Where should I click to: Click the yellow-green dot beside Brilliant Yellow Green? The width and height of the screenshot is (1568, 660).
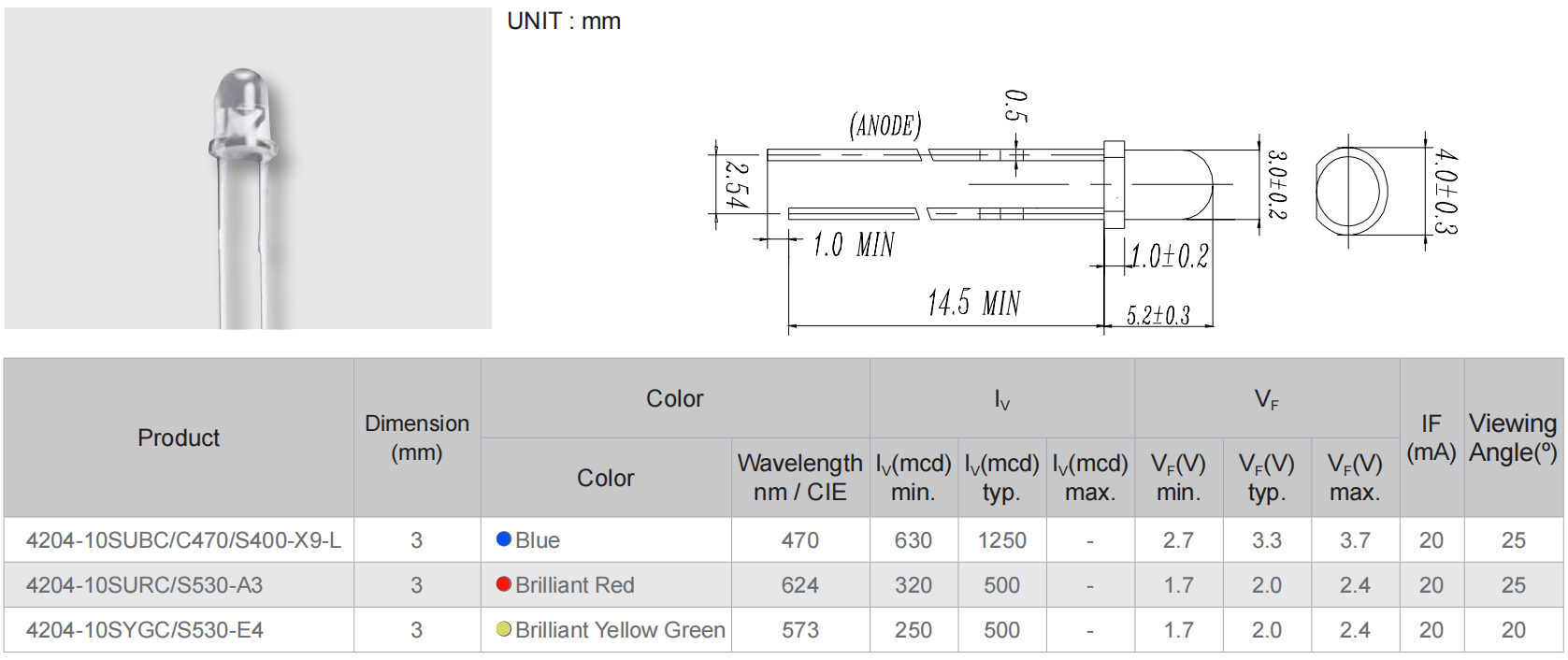point(504,629)
